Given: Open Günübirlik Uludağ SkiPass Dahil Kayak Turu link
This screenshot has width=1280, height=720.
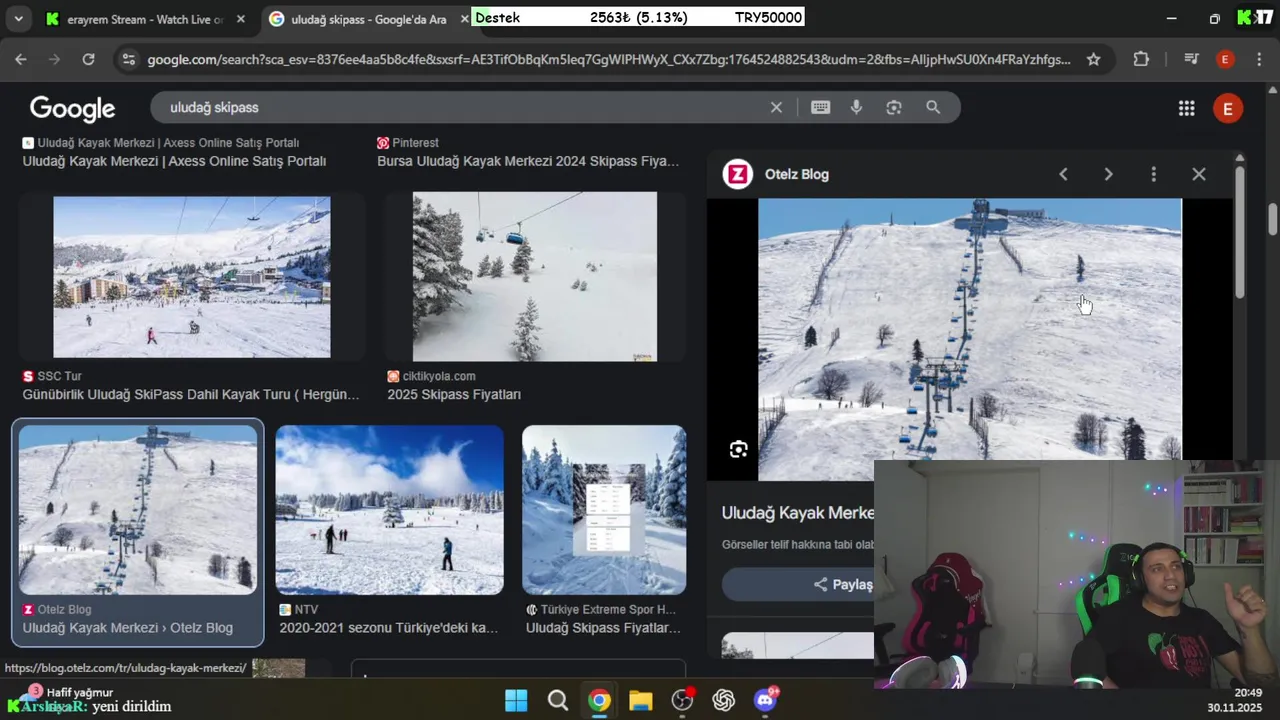Looking at the screenshot, I should tap(191, 395).
